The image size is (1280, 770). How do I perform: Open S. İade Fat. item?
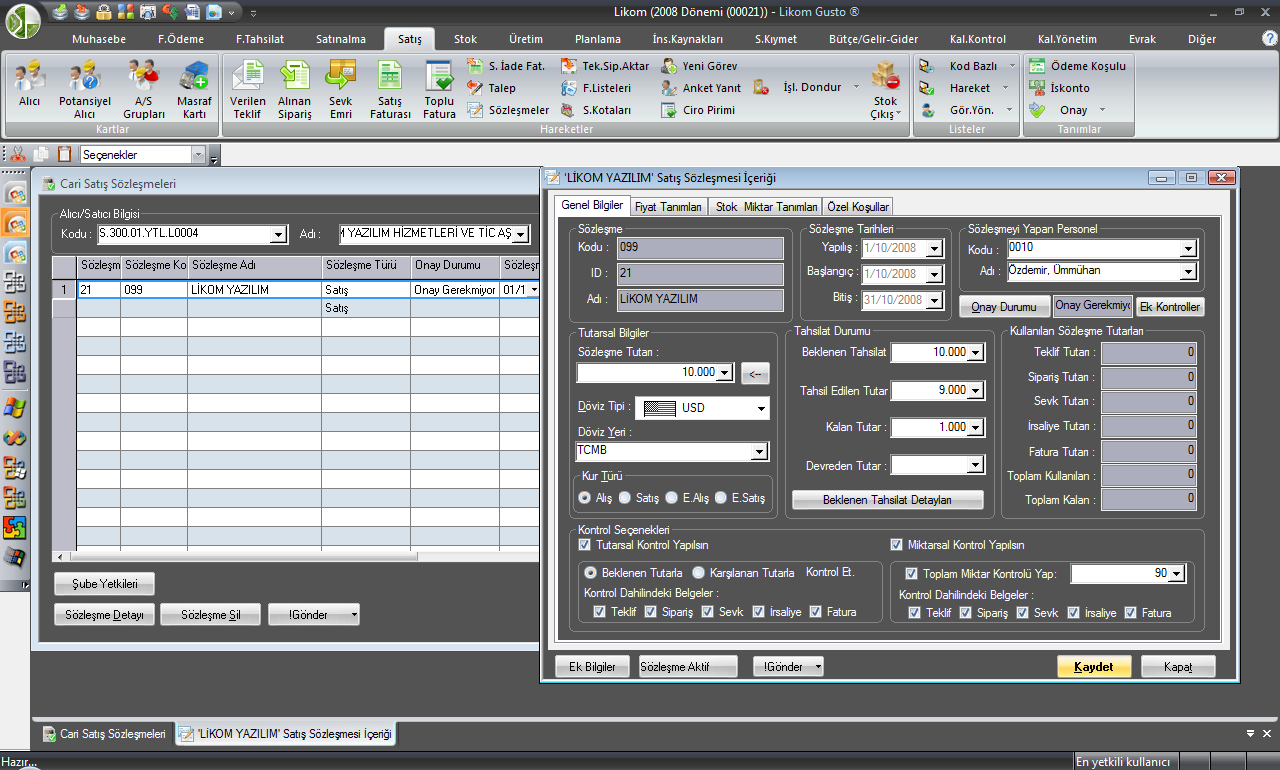point(506,66)
